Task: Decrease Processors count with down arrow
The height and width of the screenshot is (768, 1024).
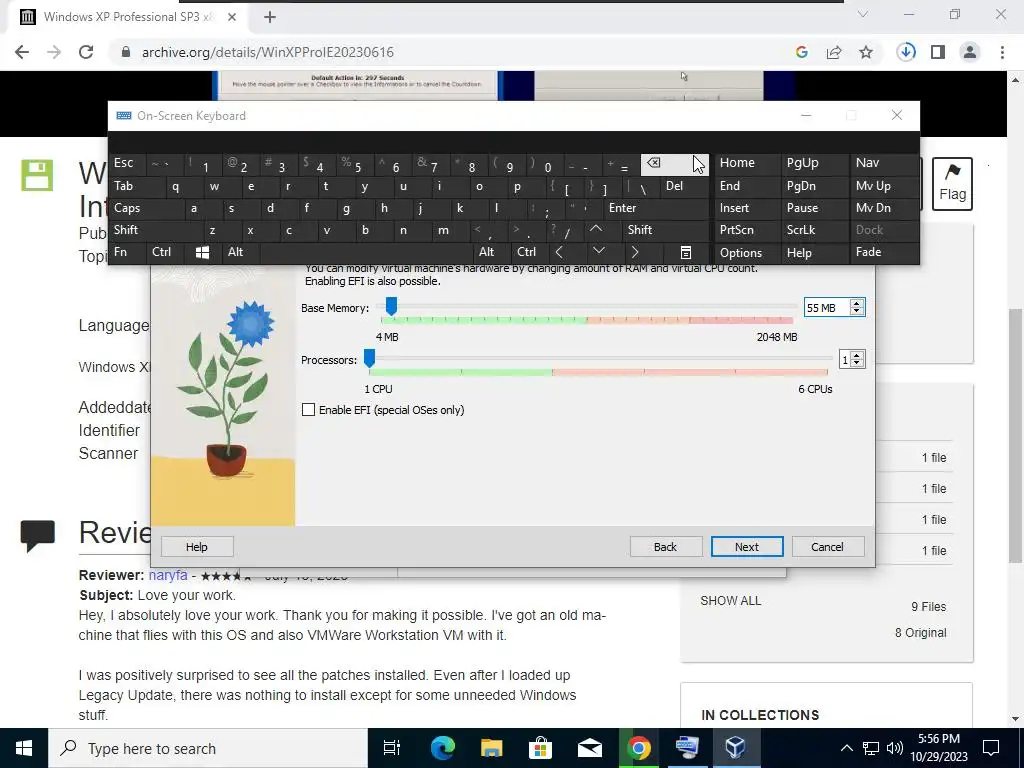Action: (x=857, y=363)
